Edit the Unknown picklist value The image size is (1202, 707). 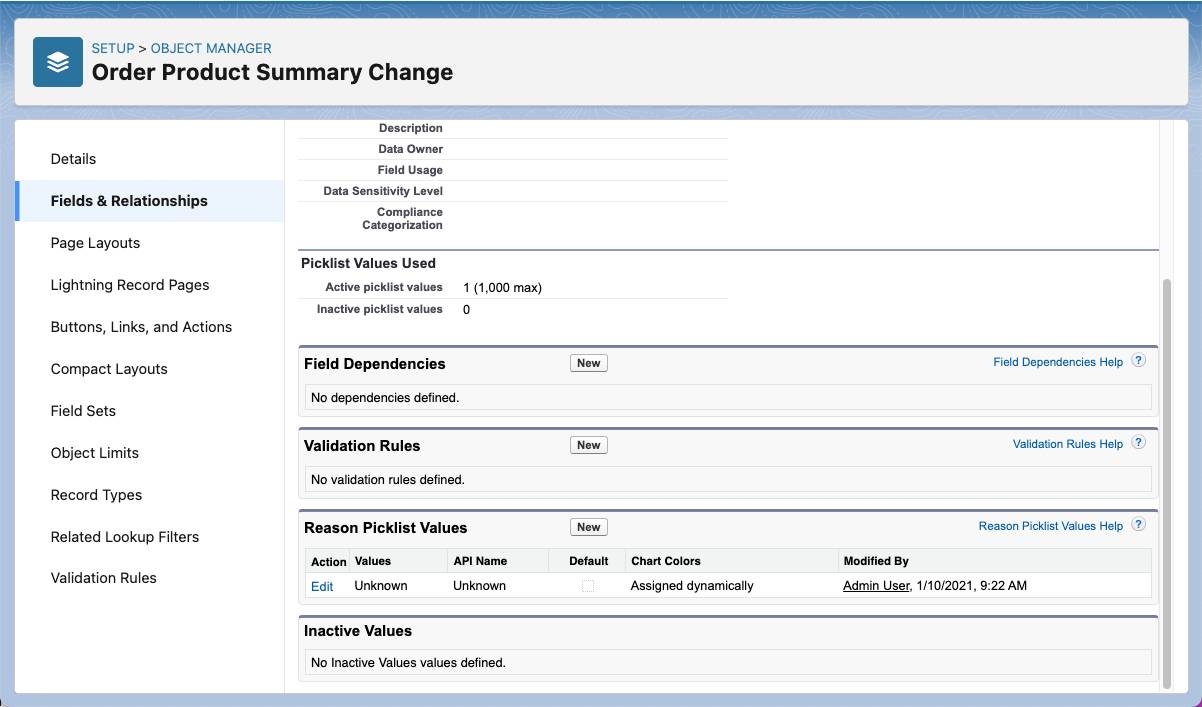(322, 586)
